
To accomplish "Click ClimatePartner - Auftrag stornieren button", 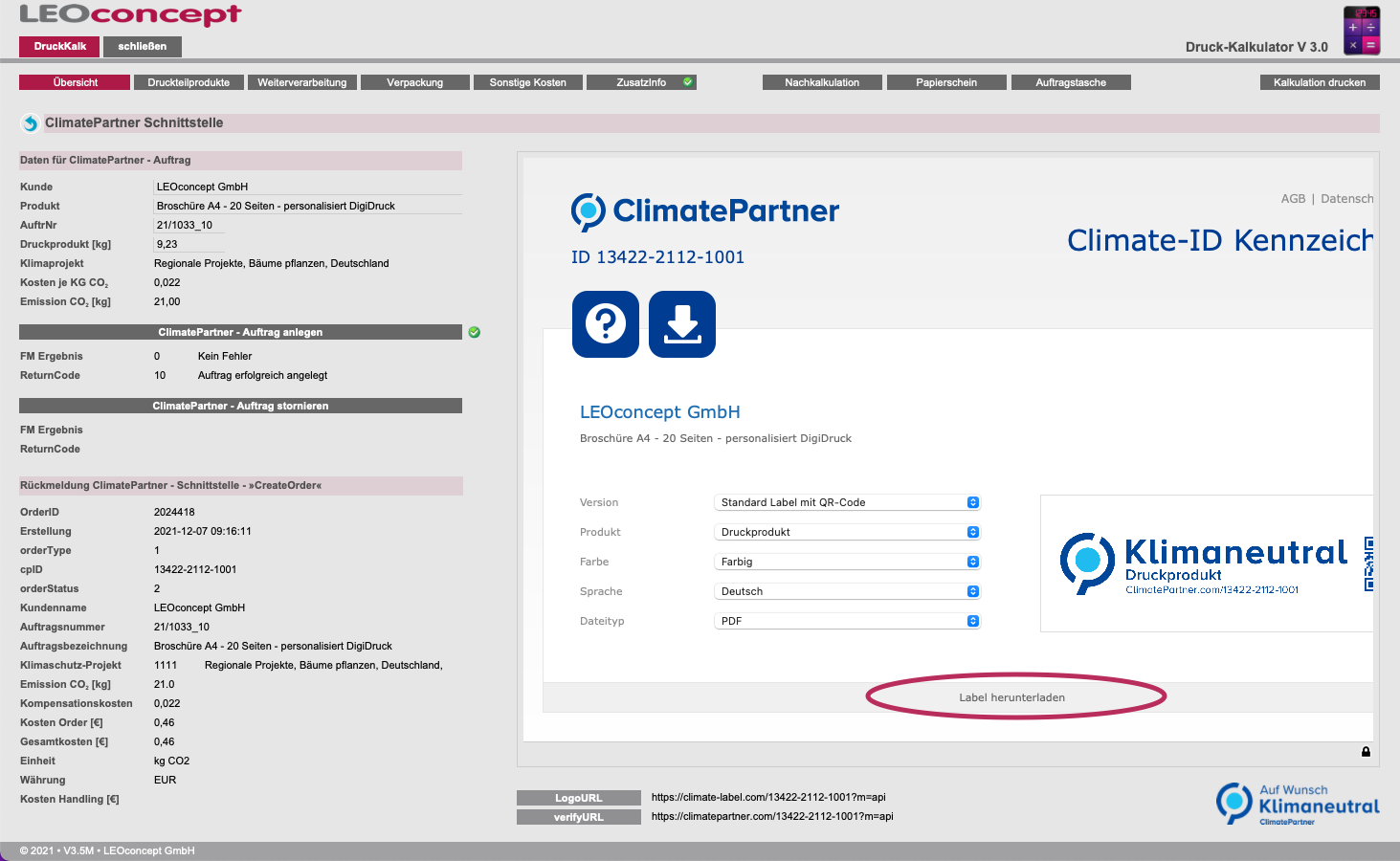I will (x=240, y=406).
